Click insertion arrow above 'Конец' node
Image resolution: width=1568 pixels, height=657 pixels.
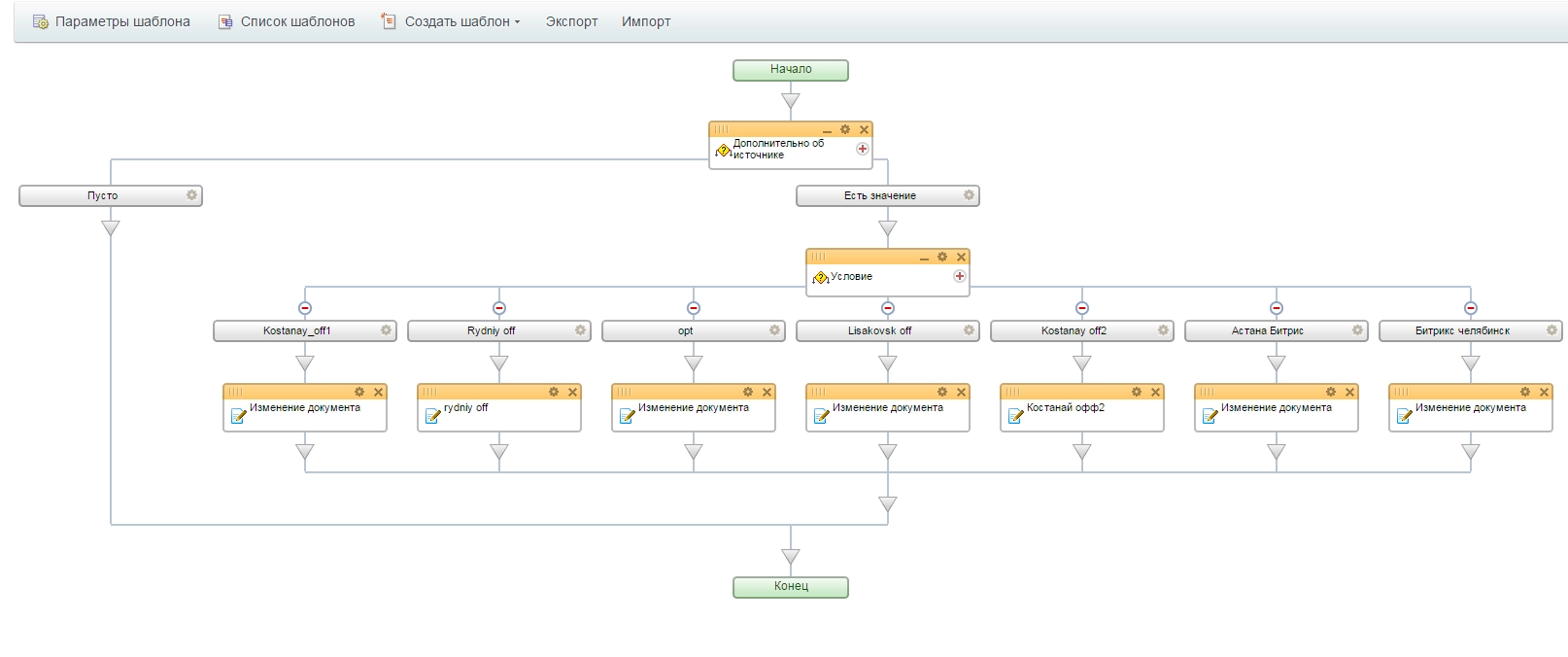point(791,557)
